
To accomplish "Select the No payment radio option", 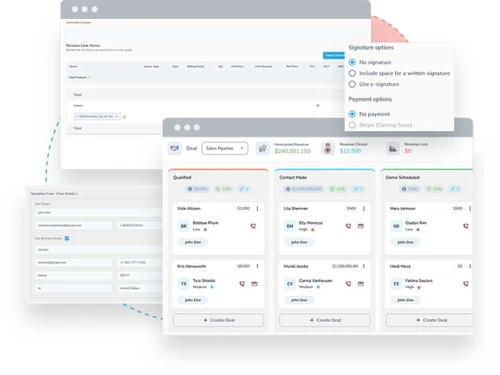I will click(352, 114).
